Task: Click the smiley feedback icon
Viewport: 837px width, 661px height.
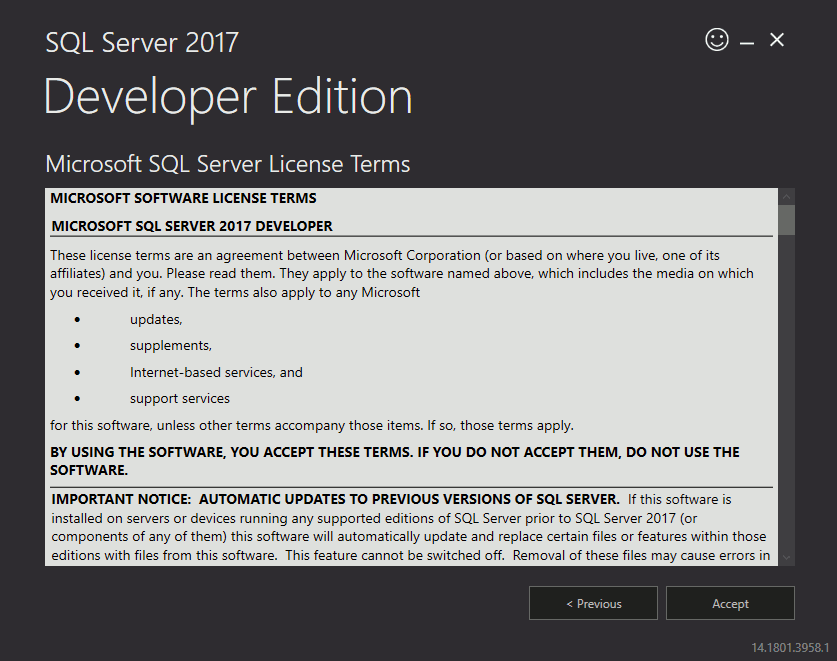Action: click(x=716, y=40)
